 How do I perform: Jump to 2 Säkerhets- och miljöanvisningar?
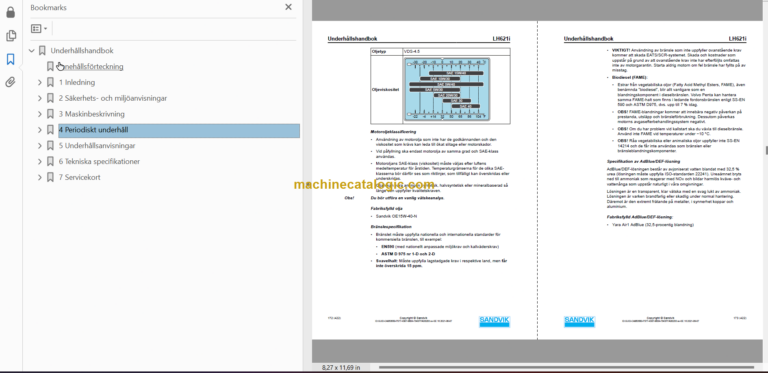(113, 98)
